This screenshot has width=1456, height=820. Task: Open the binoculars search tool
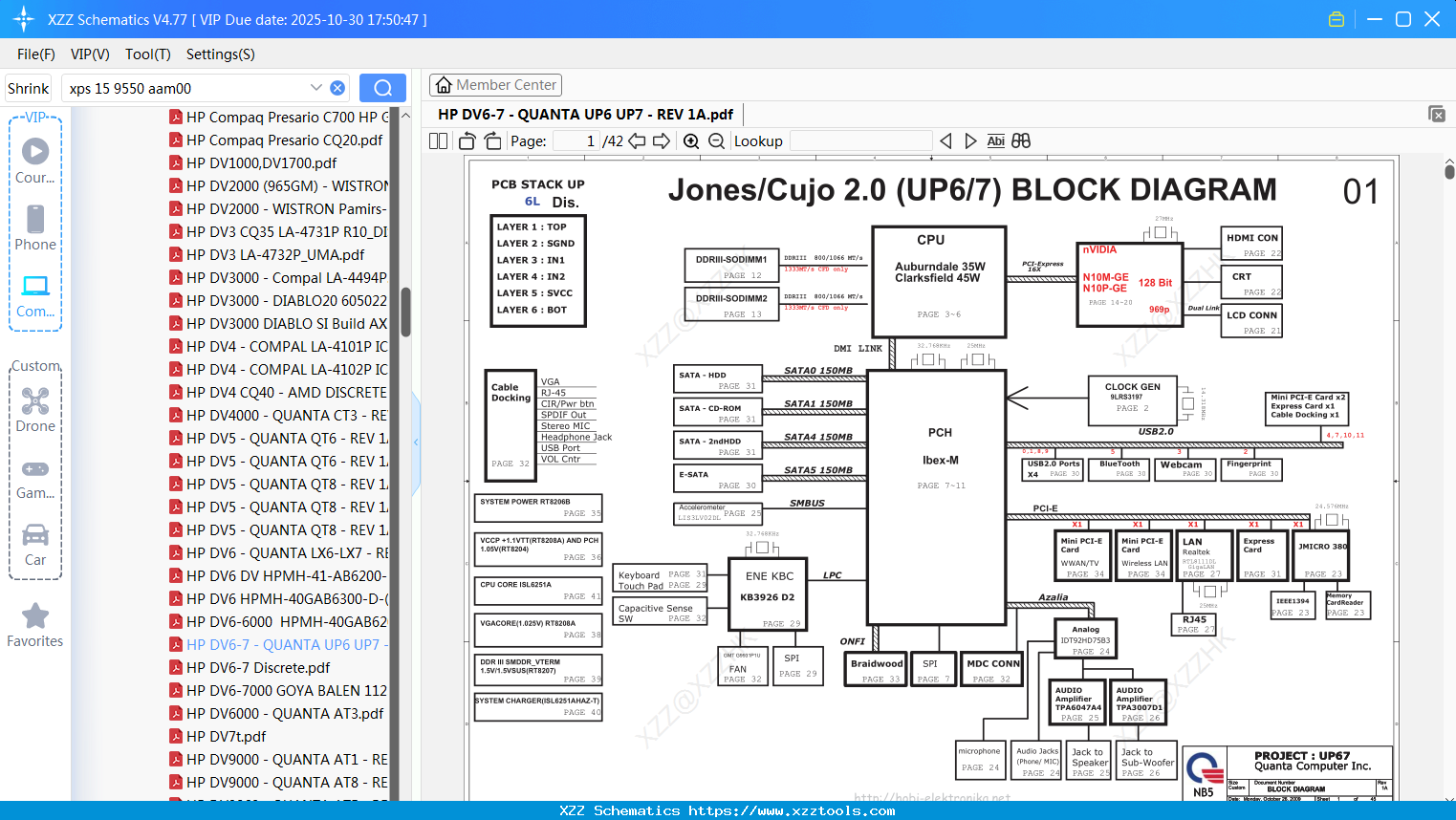click(x=1021, y=140)
